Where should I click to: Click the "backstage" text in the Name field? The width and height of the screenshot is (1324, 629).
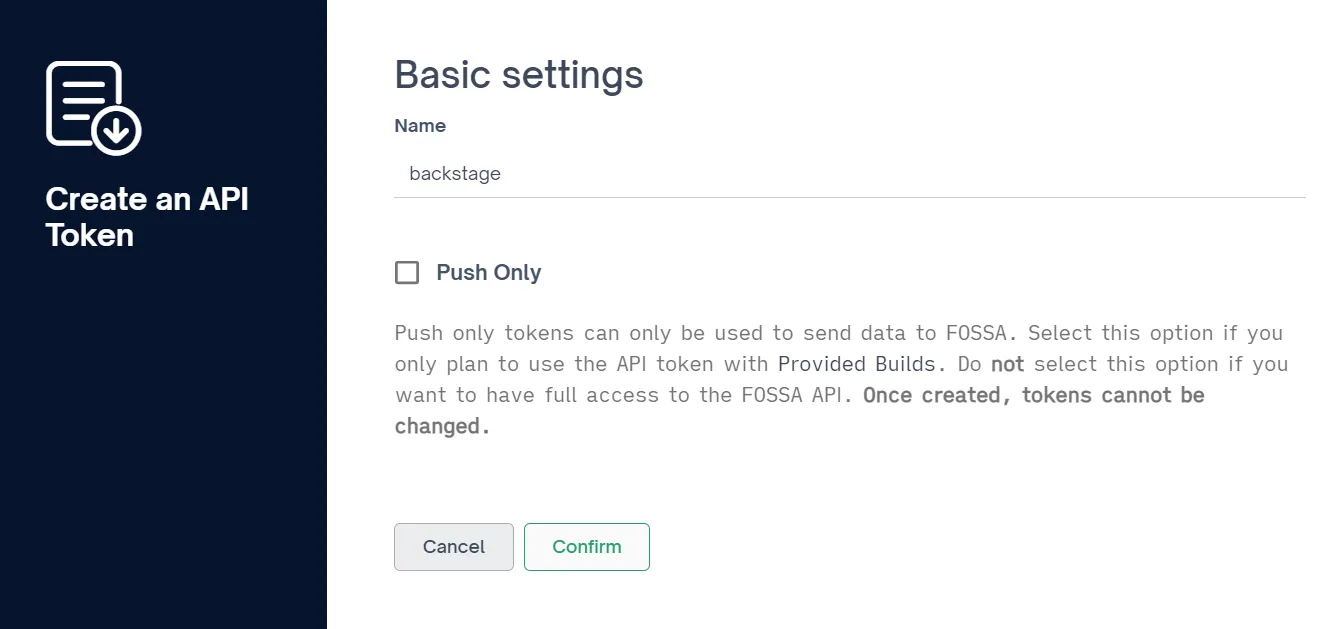point(455,174)
